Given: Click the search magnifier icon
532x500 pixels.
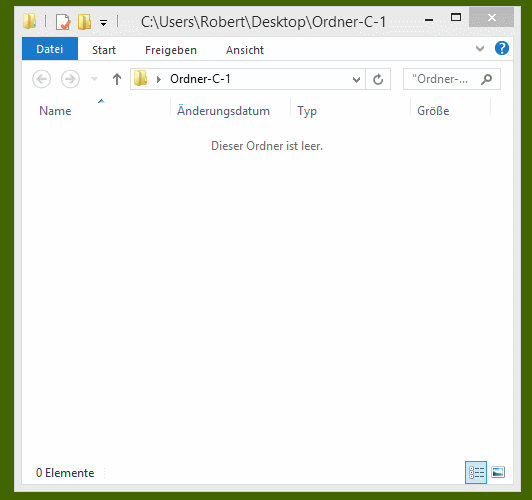Looking at the screenshot, I should (486, 79).
